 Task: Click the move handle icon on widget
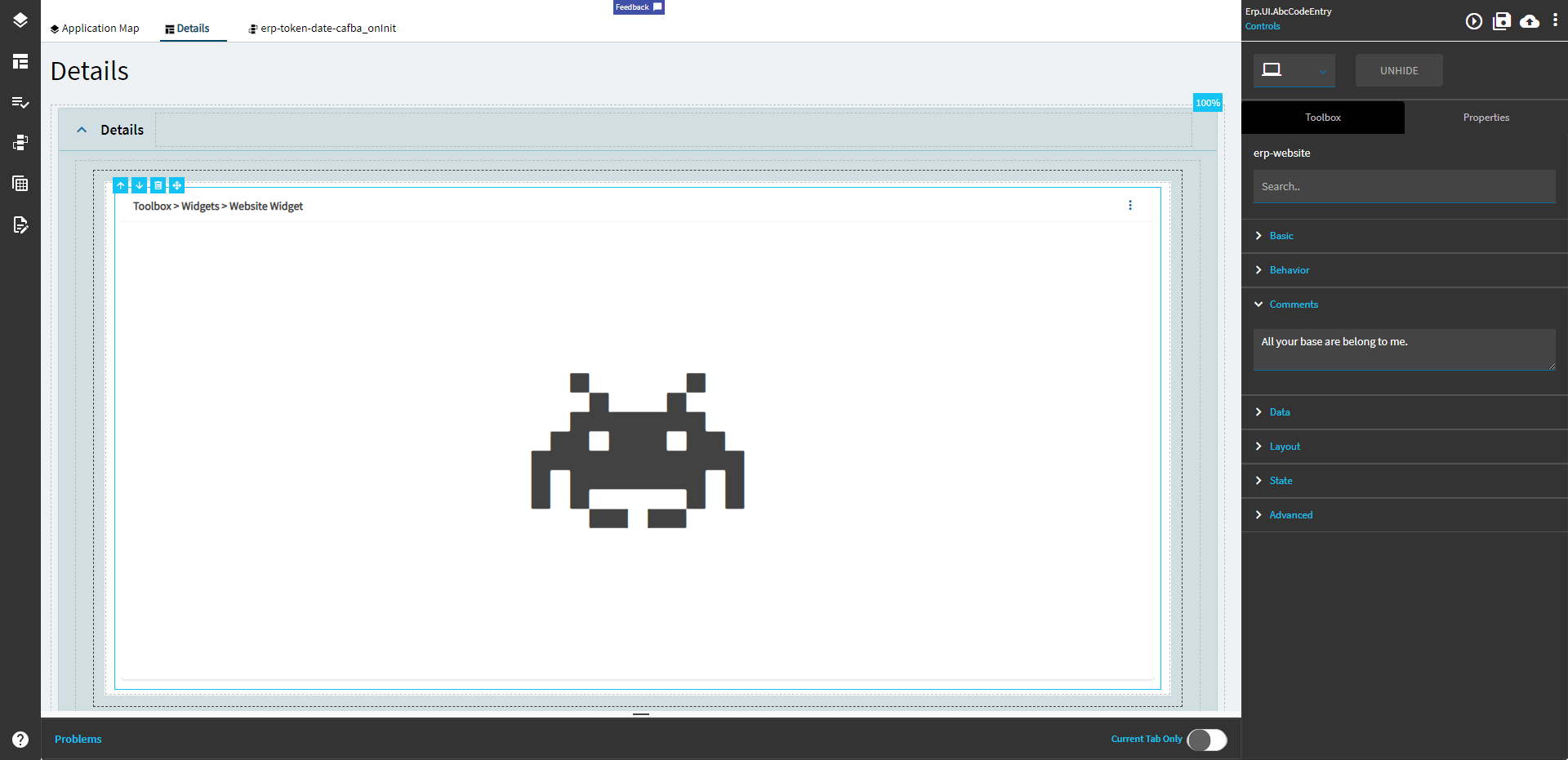177,185
